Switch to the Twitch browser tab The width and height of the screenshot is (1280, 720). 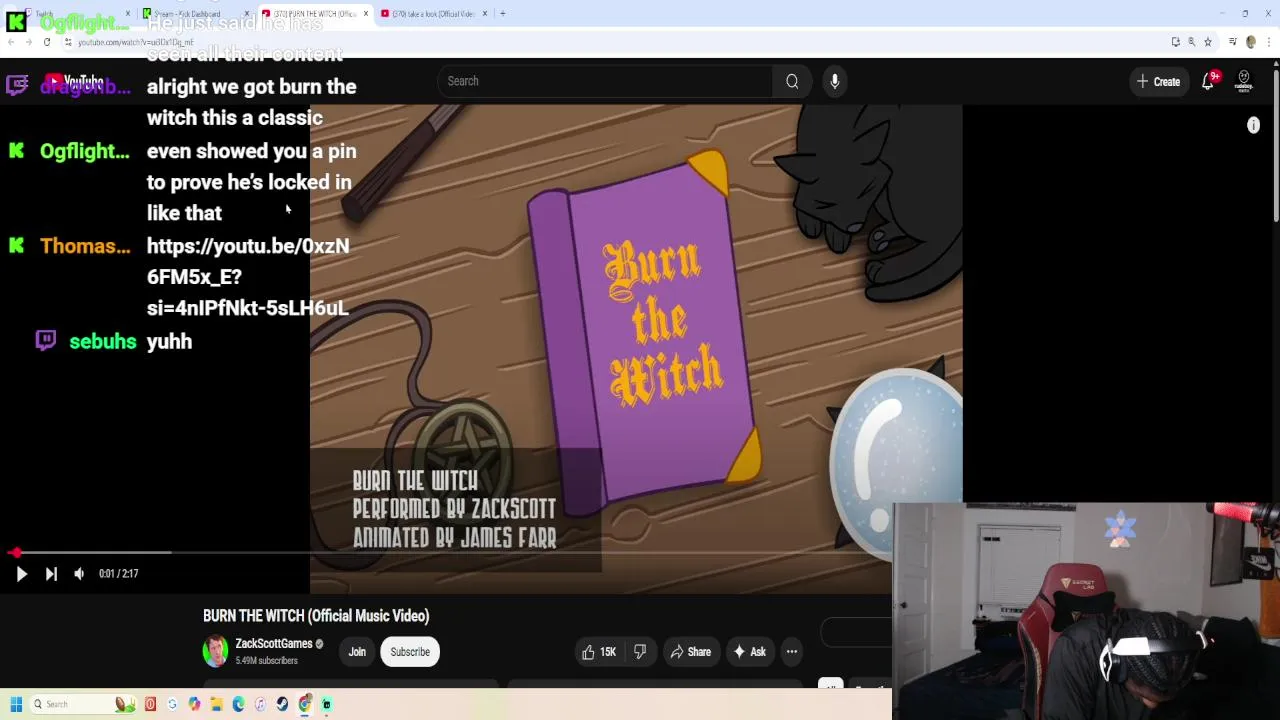[x=75, y=13]
